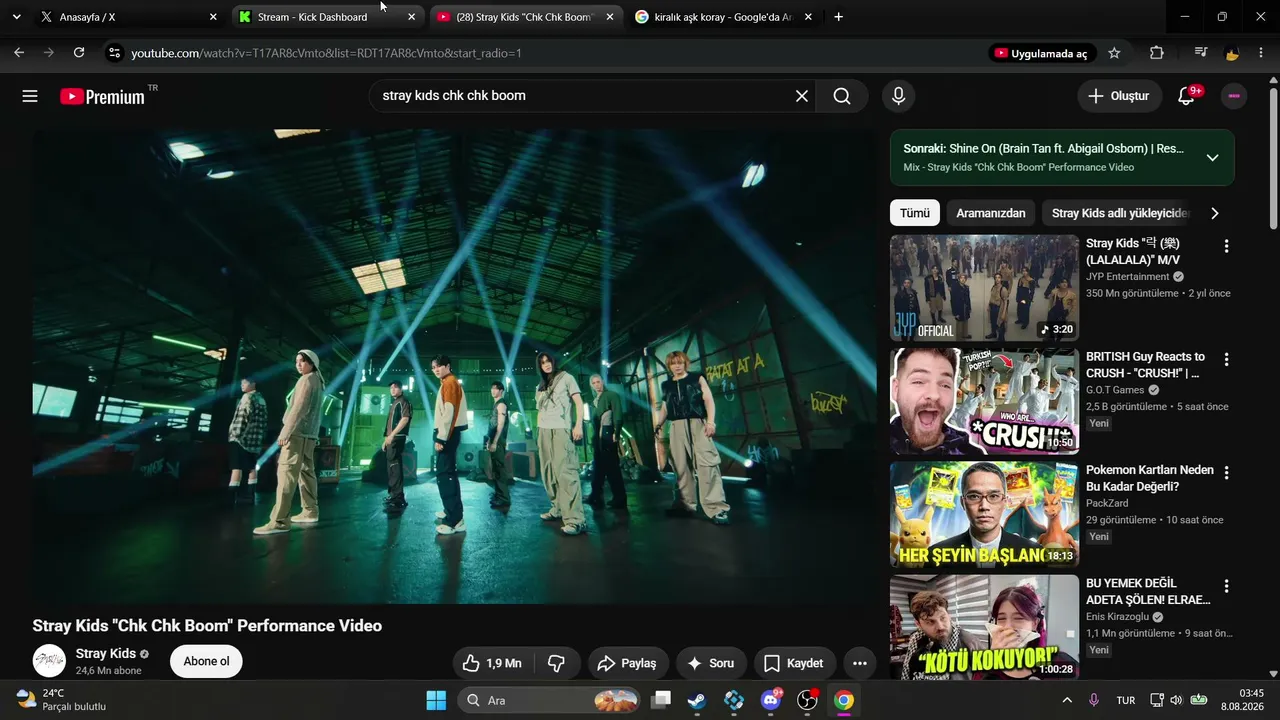The image size is (1280, 720).
Task: Click the magnifier search button
Action: click(x=842, y=96)
